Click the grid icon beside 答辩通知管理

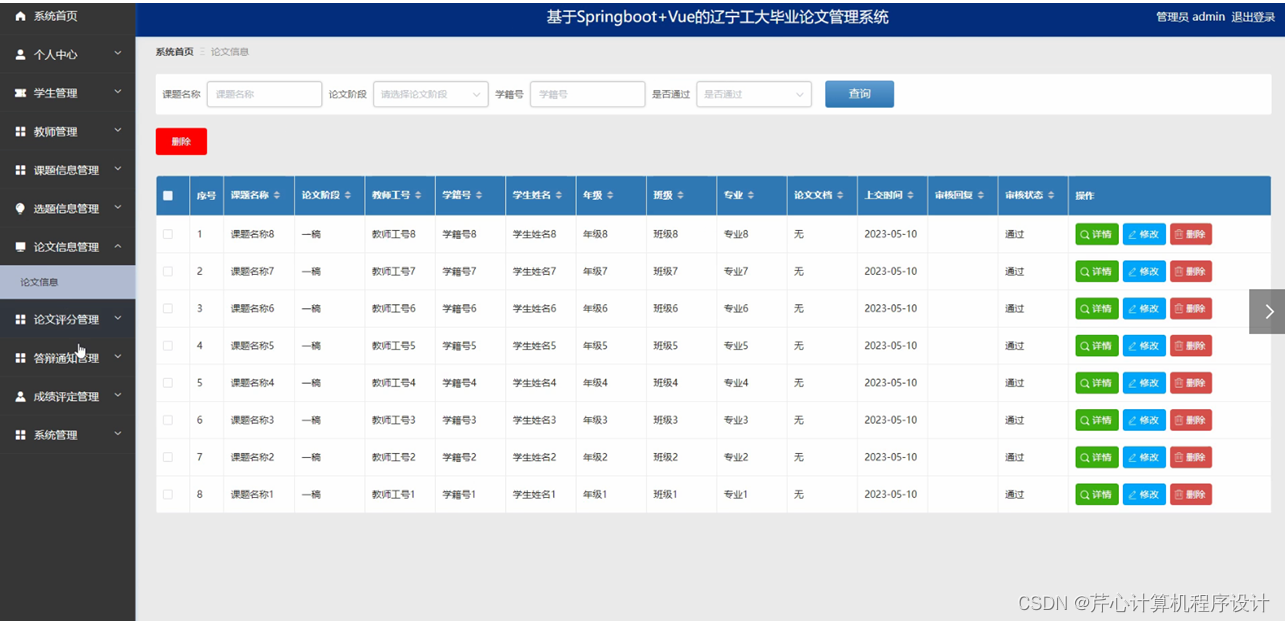(20, 358)
